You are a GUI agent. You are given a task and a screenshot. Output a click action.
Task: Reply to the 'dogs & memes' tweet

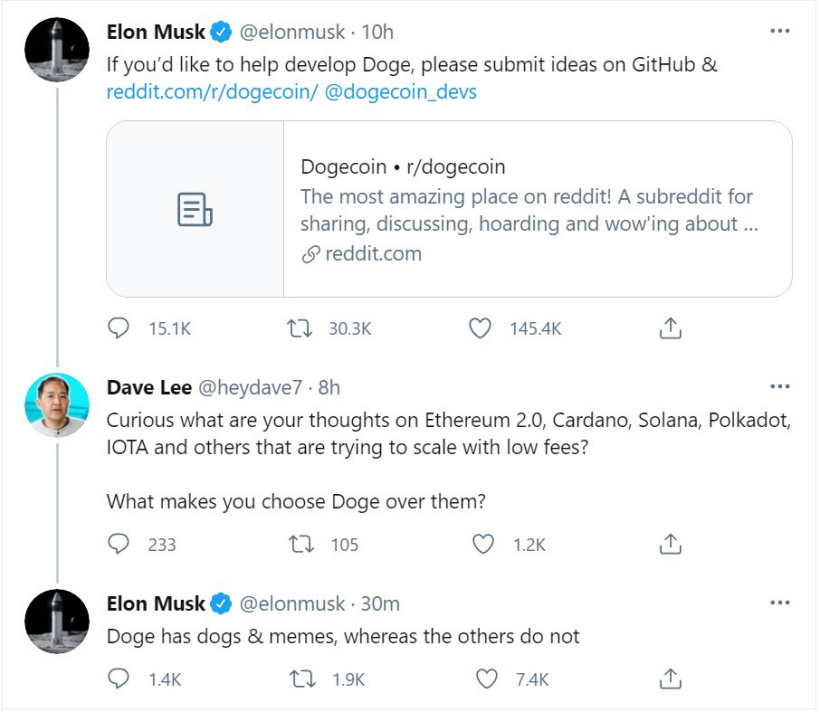pos(119,679)
